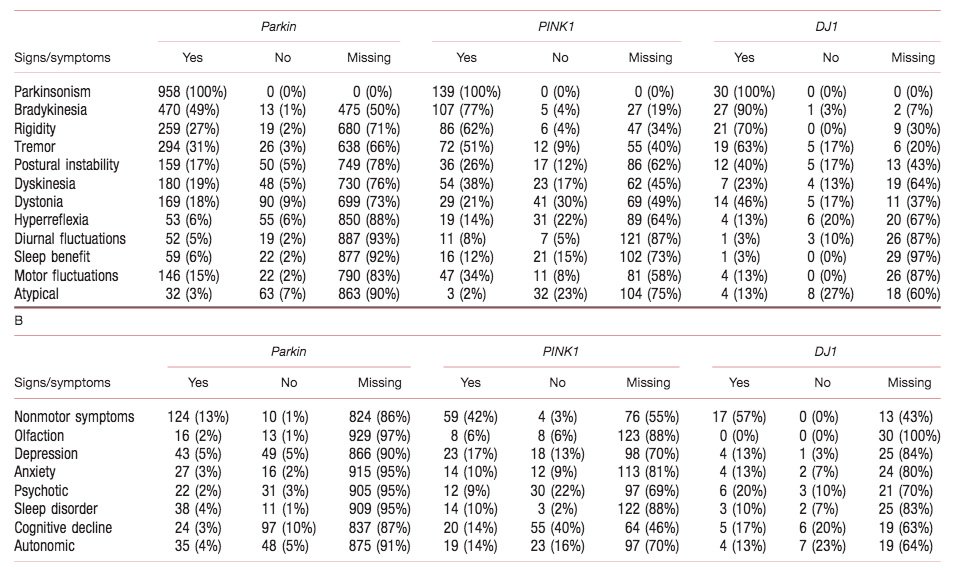Select the 139 (100%) PINK1 cell
The image size is (955, 570).
click(x=466, y=92)
